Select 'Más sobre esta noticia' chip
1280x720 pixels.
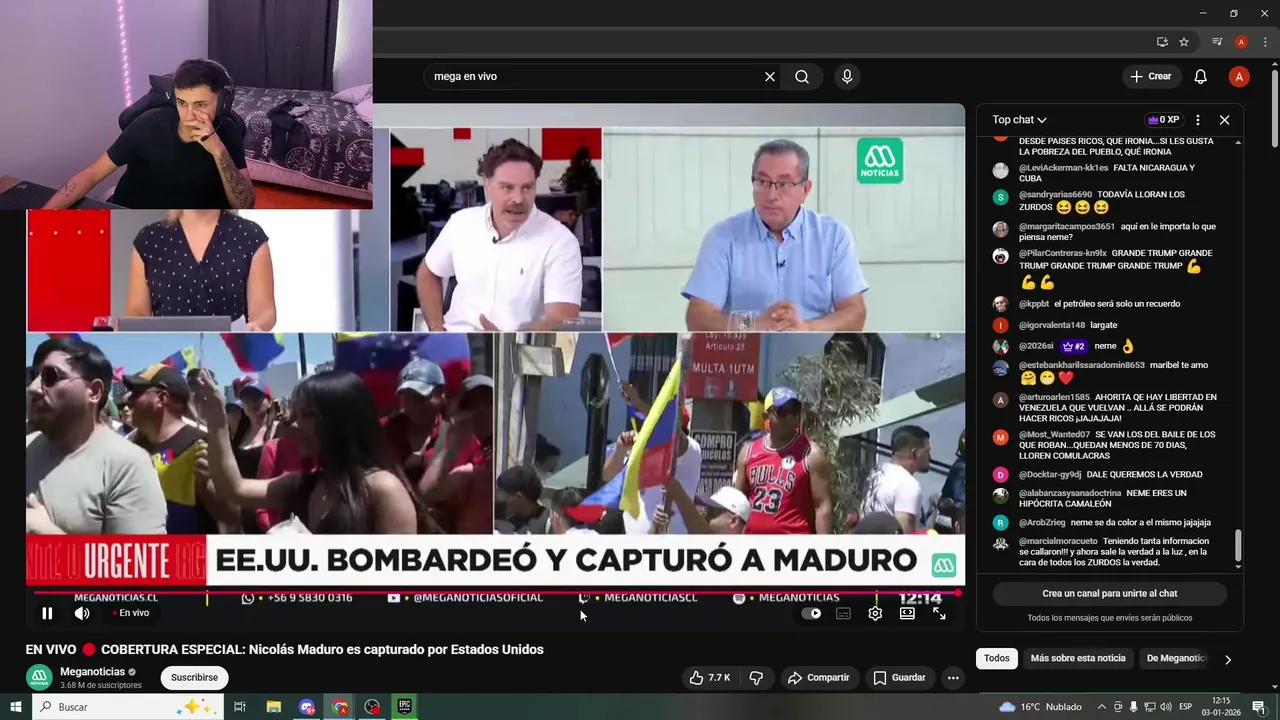pyautogui.click(x=1078, y=658)
